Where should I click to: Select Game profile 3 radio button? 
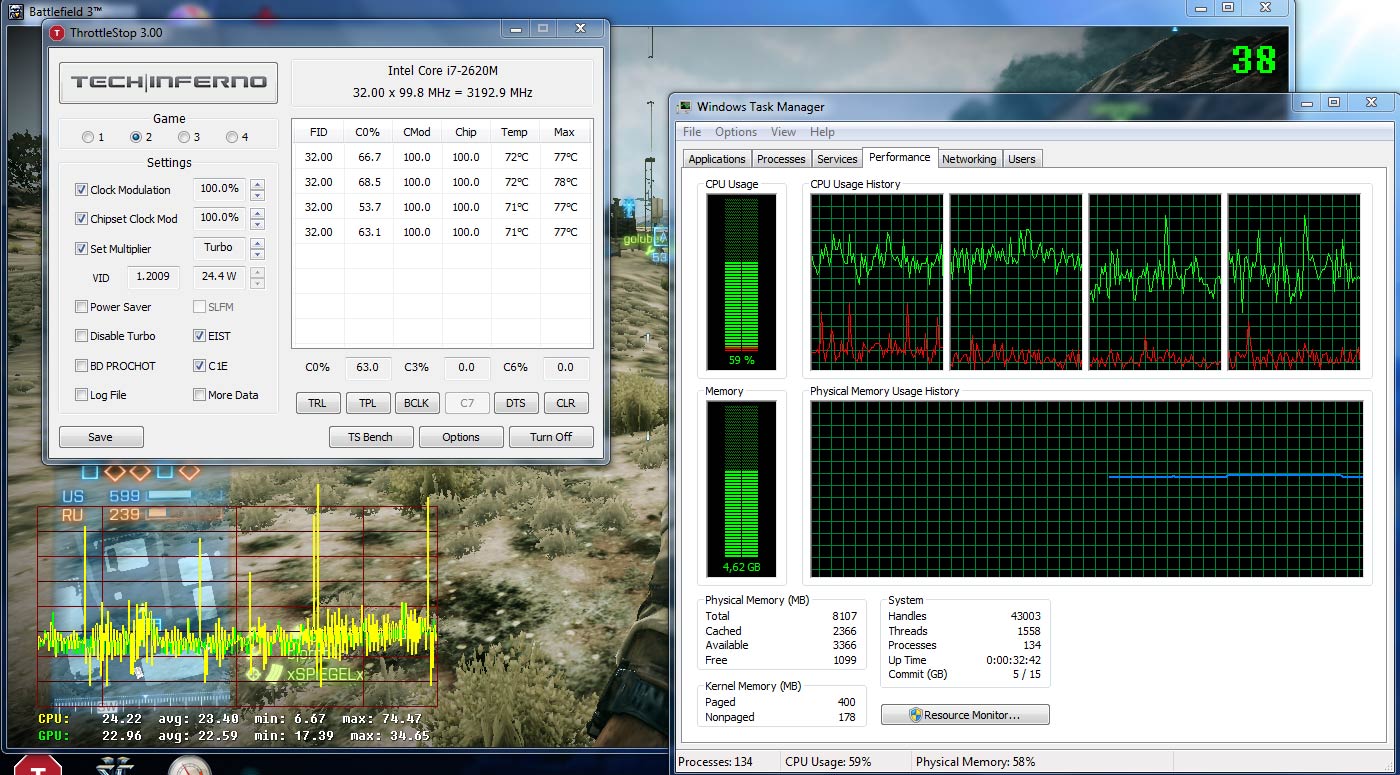coord(184,137)
